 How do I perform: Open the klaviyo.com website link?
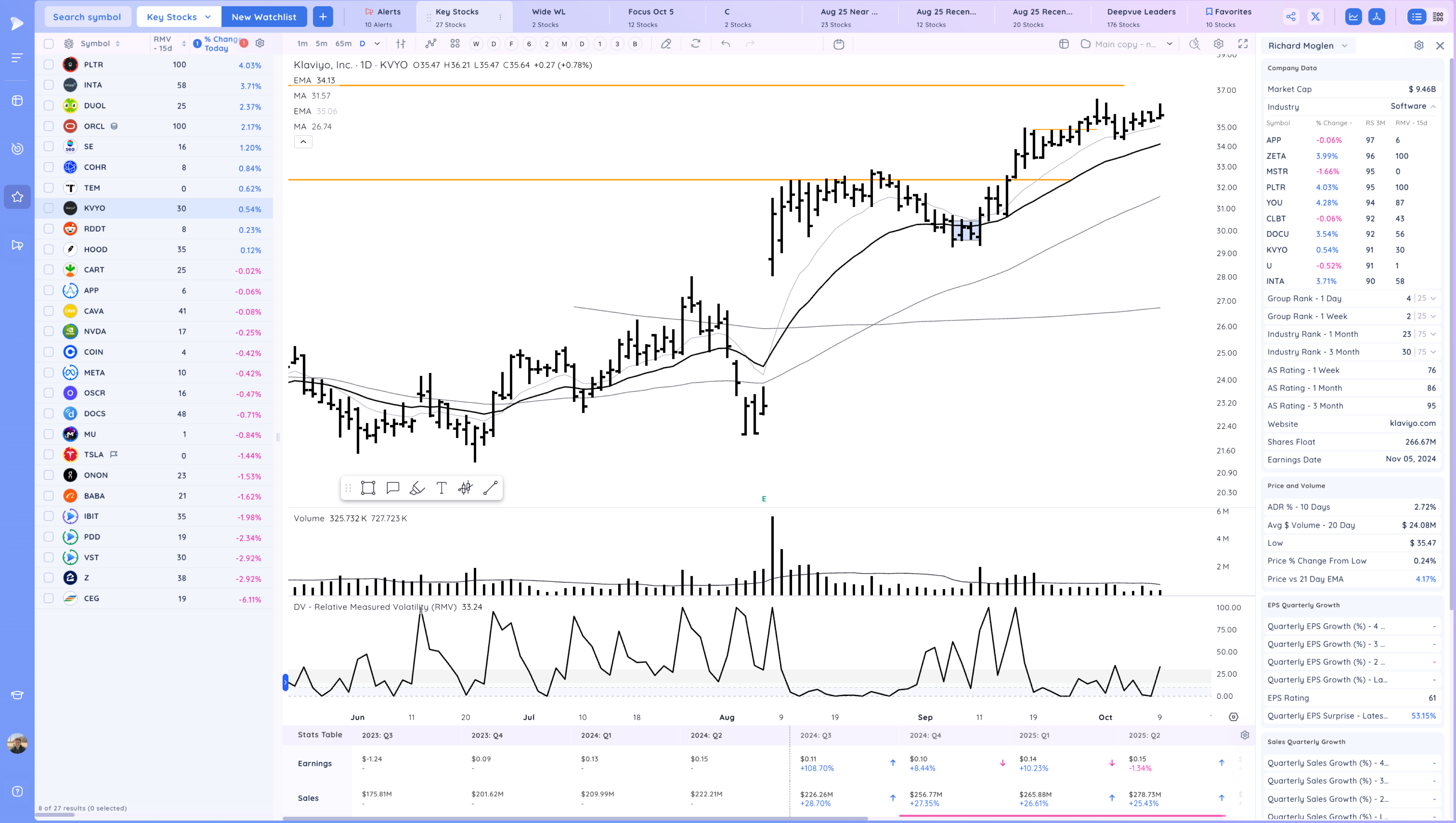click(1412, 424)
